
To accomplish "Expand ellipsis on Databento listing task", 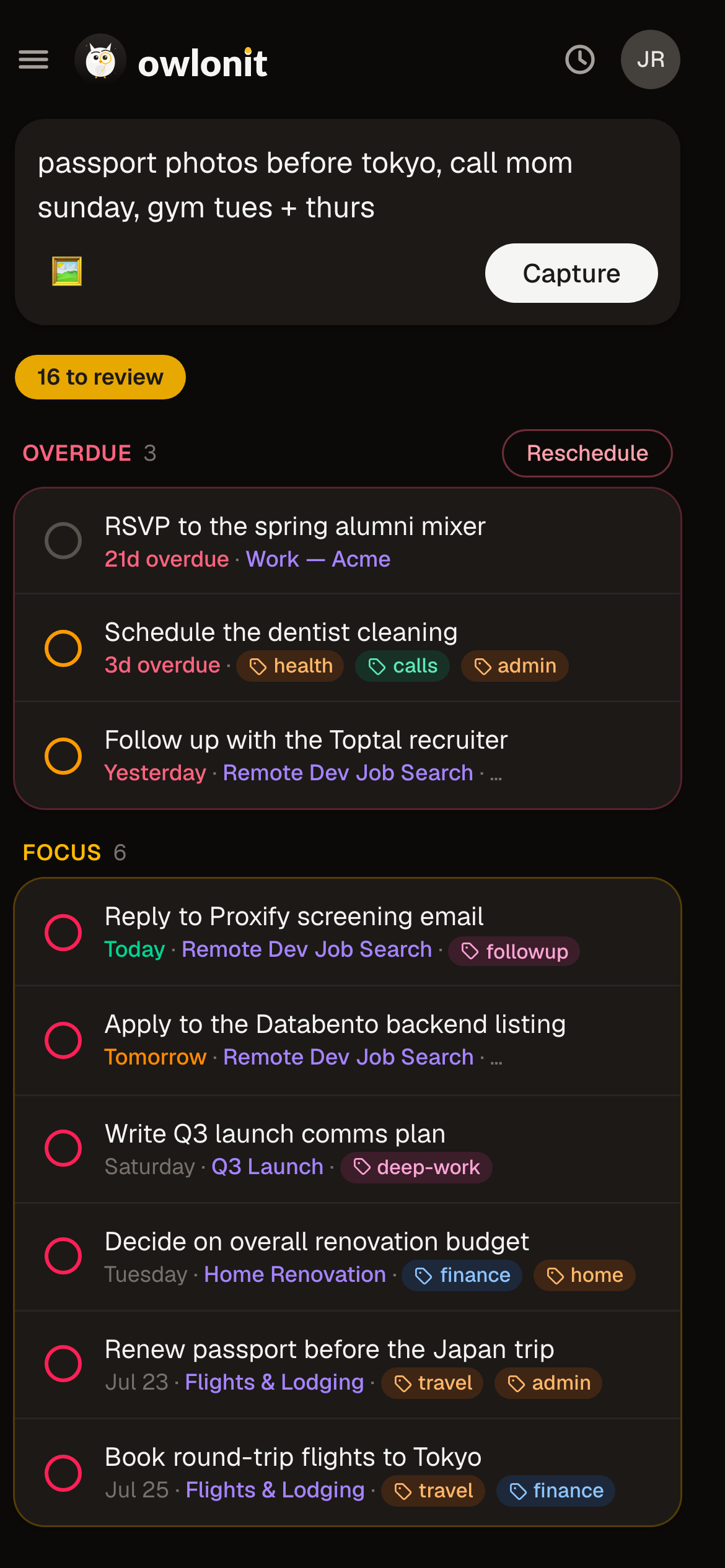I will [x=496, y=1058].
